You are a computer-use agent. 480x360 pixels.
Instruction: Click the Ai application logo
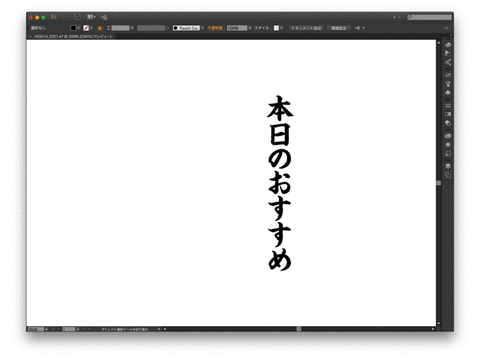click(54, 17)
